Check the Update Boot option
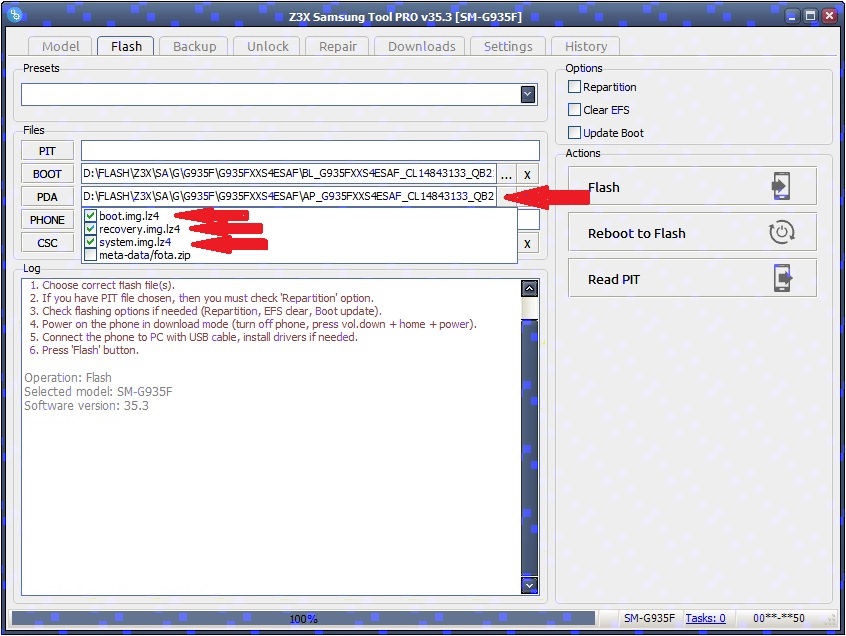 (575, 133)
